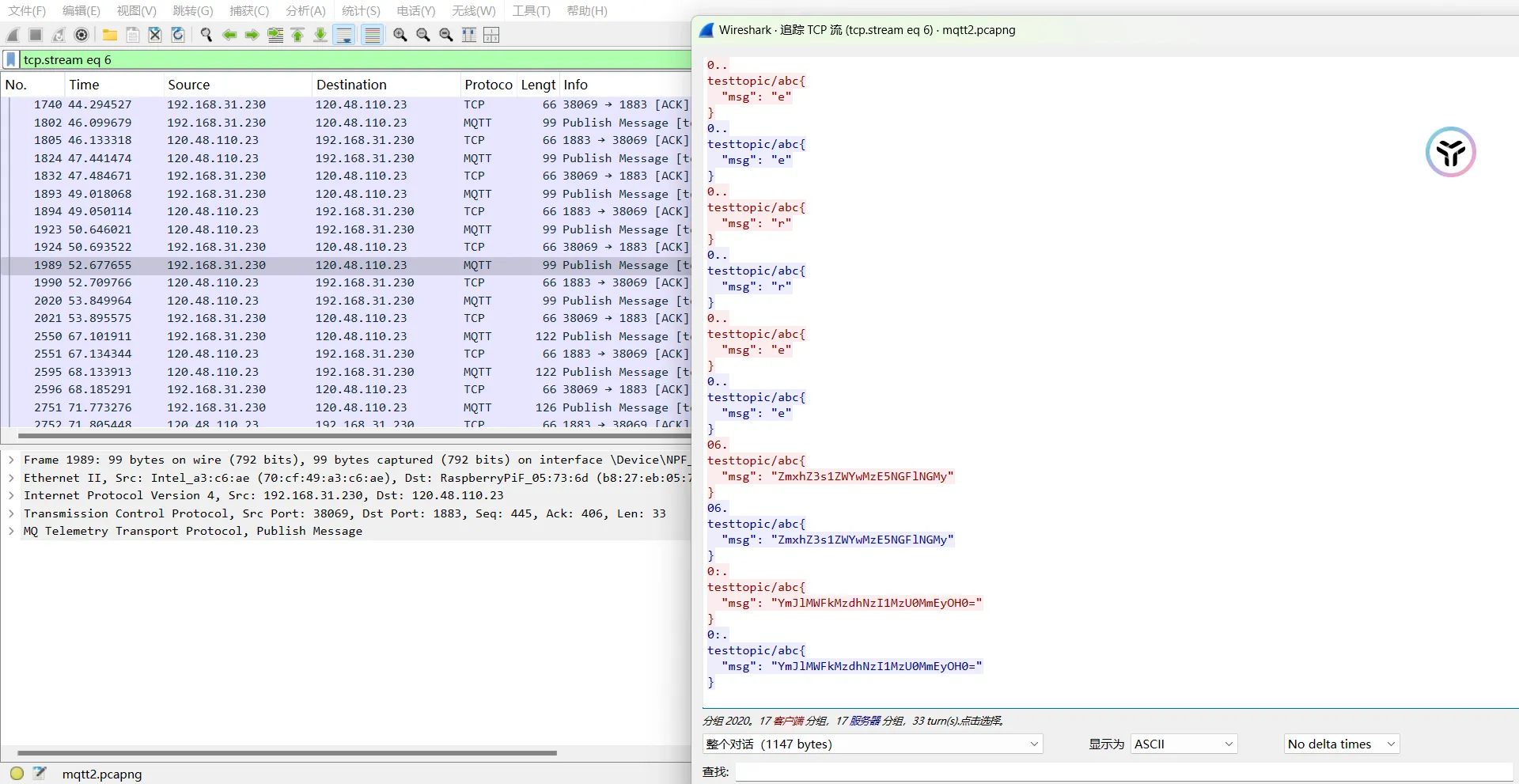This screenshot has width=1519, height=784.
Task: Reload capture file via toolbar icon
Action: tap(178, 35)
